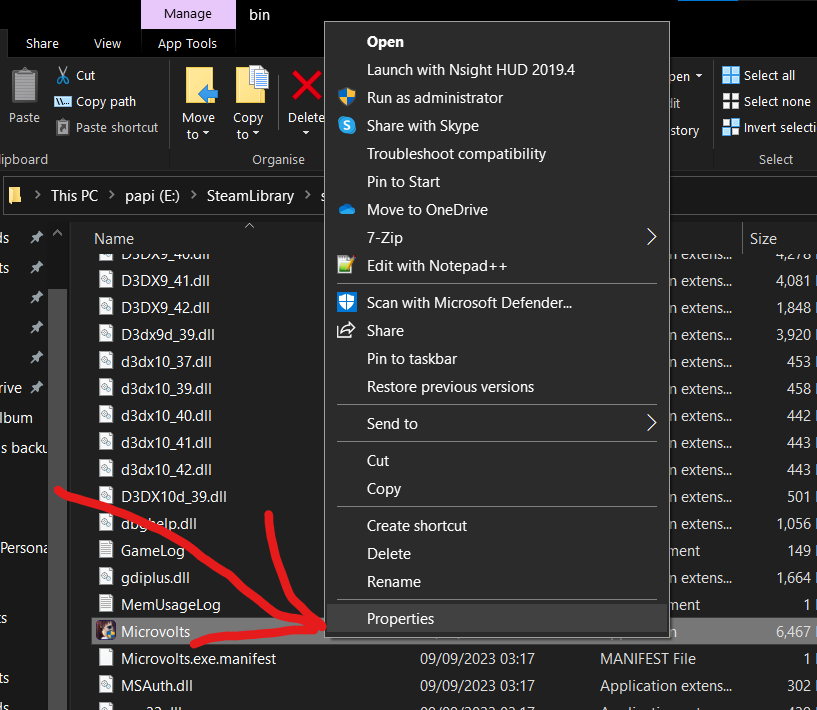
Task: Expand the Send to submenu arrow
Action: click(651, 423)
